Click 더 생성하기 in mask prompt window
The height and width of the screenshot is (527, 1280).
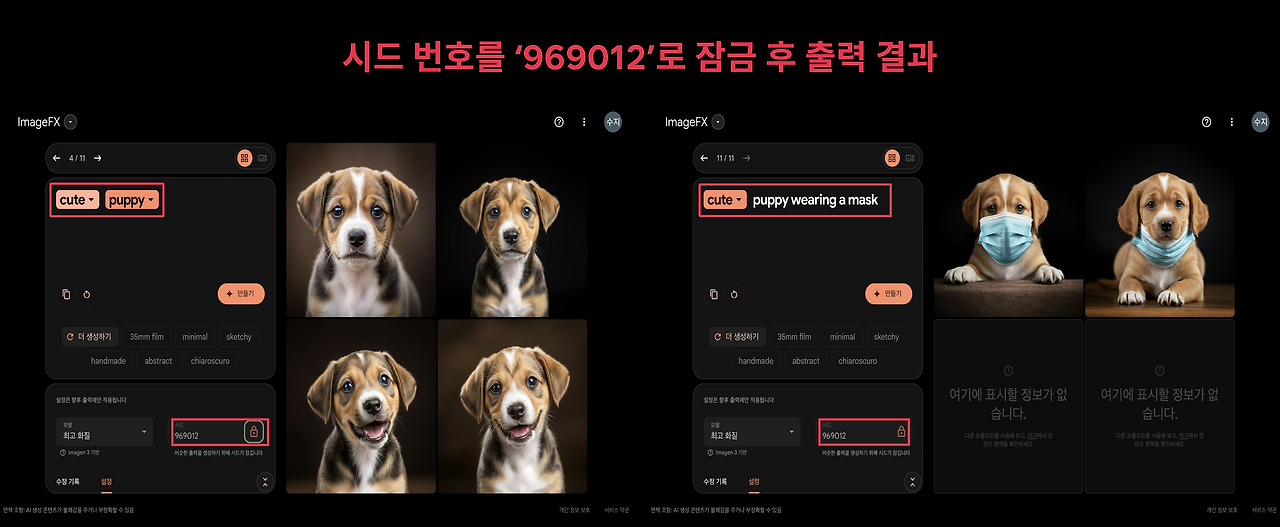point(737,337)
